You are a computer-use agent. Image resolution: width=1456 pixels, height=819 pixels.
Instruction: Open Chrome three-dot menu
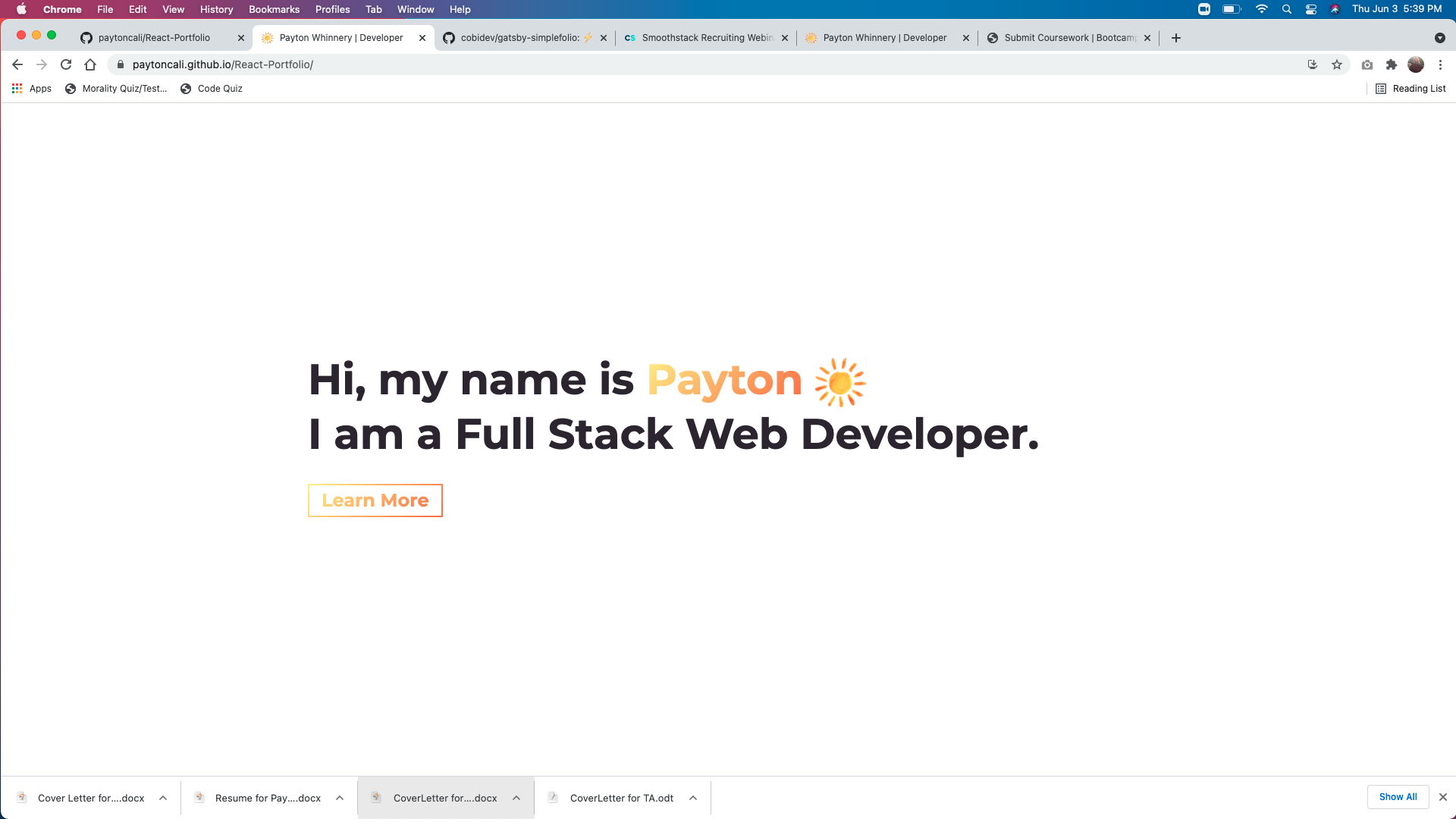(1440, 64)
